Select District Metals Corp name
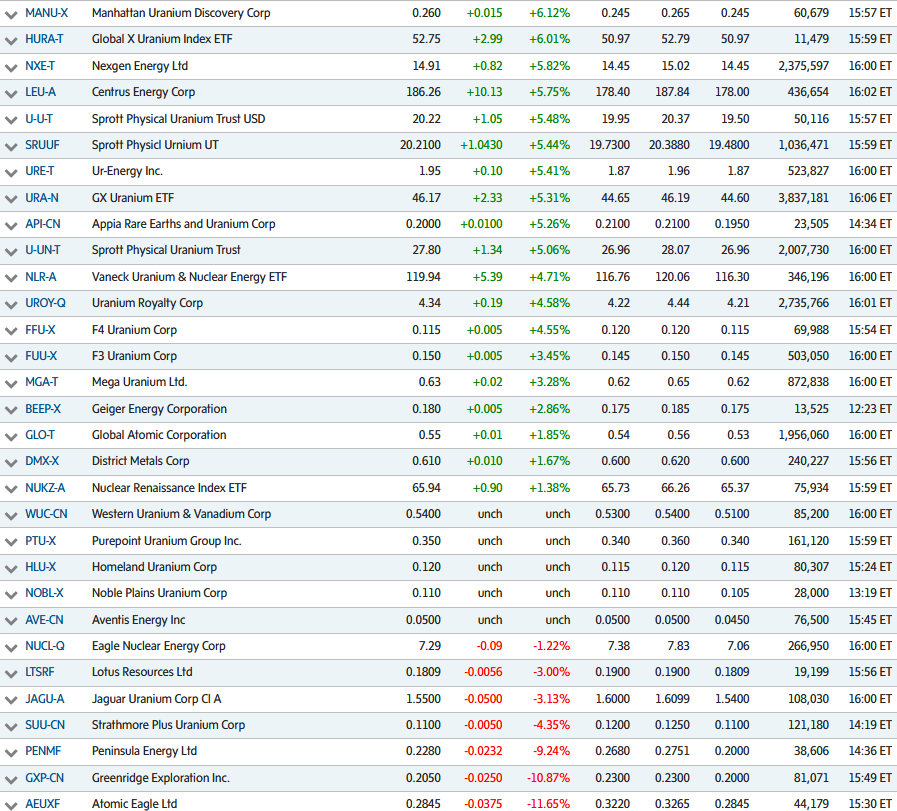This screenshot has width=897, height=811. pos(141,460)
